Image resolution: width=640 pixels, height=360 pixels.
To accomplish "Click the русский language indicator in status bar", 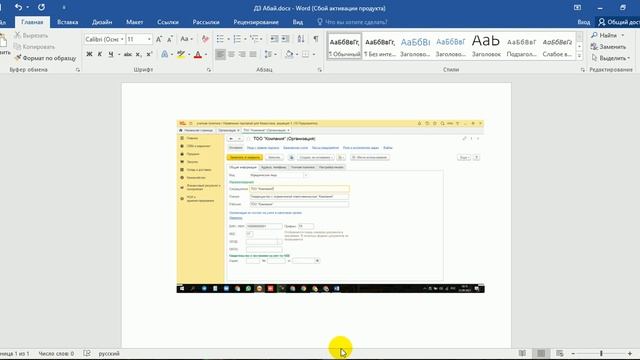I will pyautogui.click(x=109, y=353).
